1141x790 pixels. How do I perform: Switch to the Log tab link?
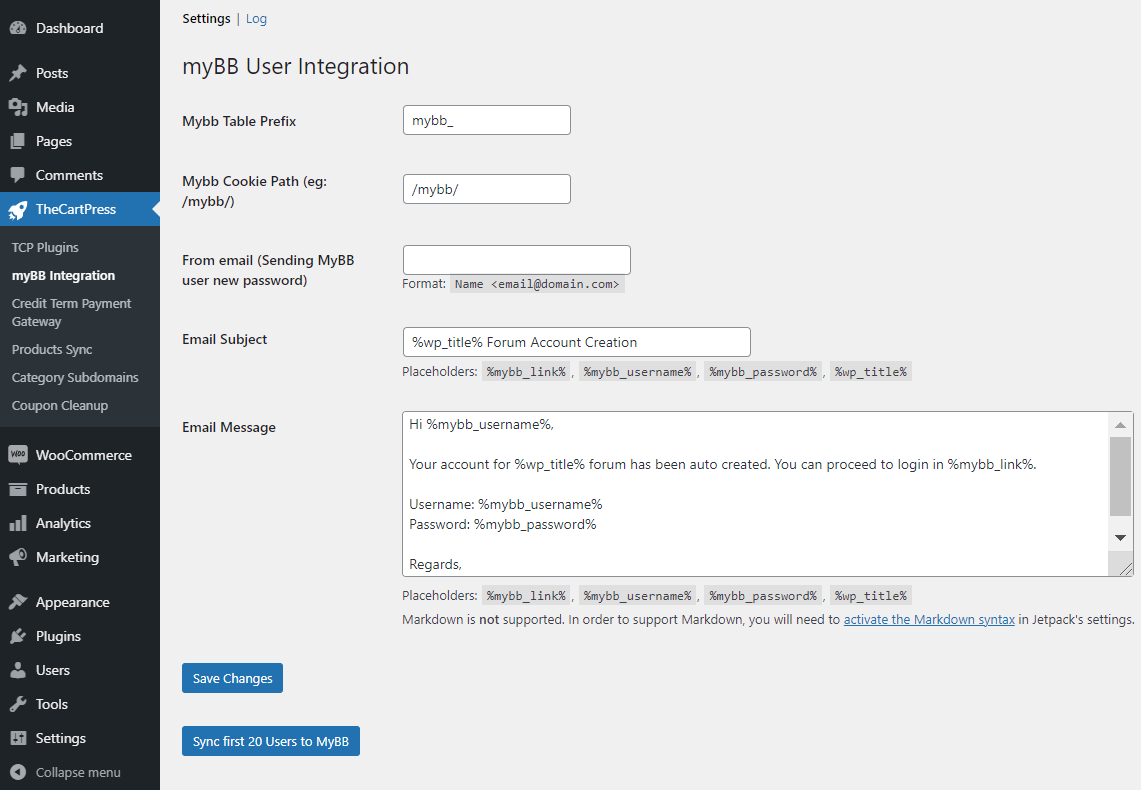click(x=256, y=19)
